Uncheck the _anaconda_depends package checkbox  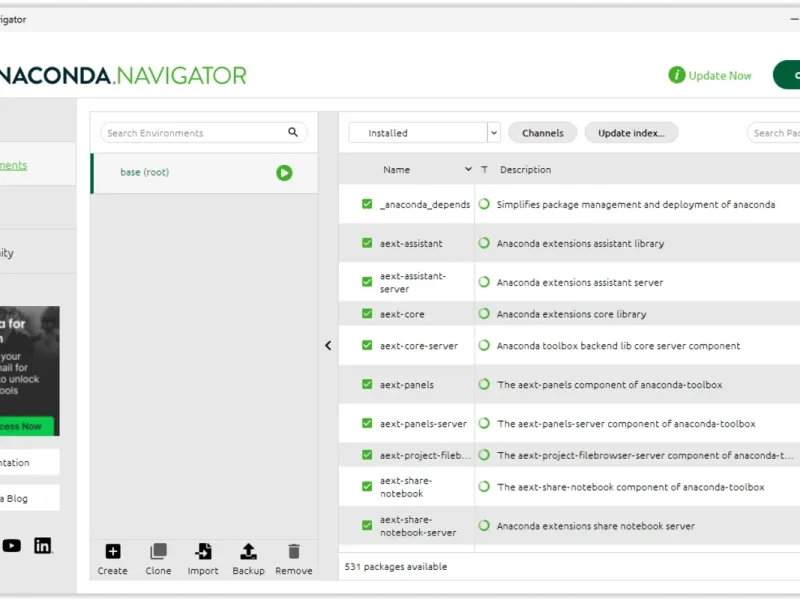click(x=367, y=204)
